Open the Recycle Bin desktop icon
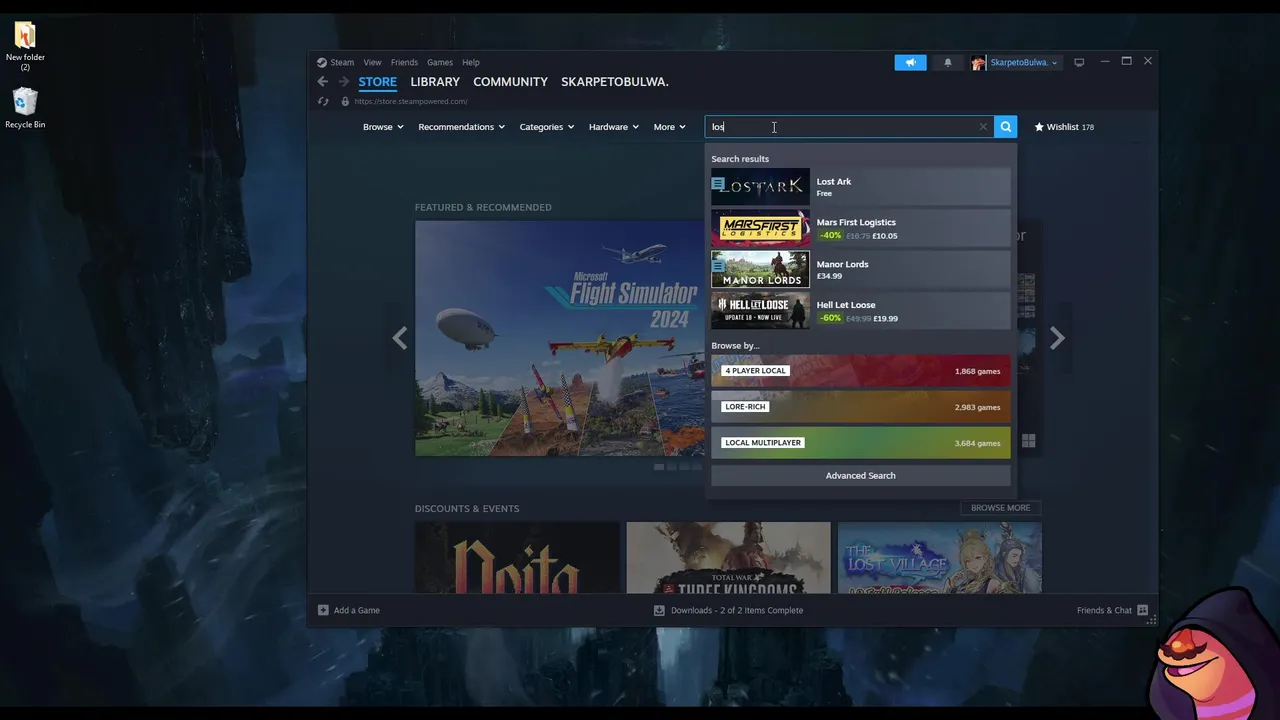This screenshot has height=720, width=1280. [x=25, y=108]
